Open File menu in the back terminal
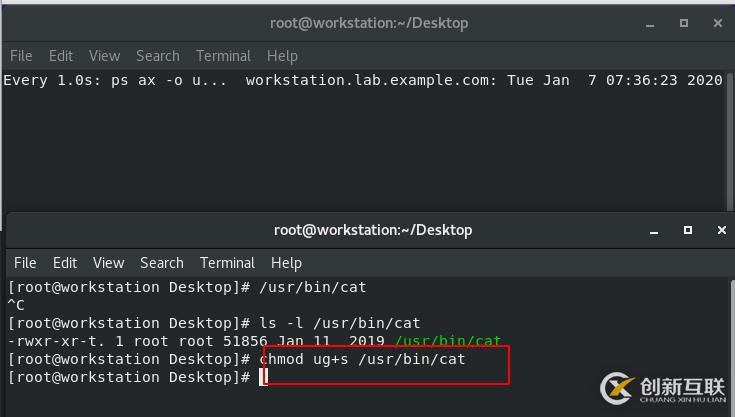 (x=21, y=56)
